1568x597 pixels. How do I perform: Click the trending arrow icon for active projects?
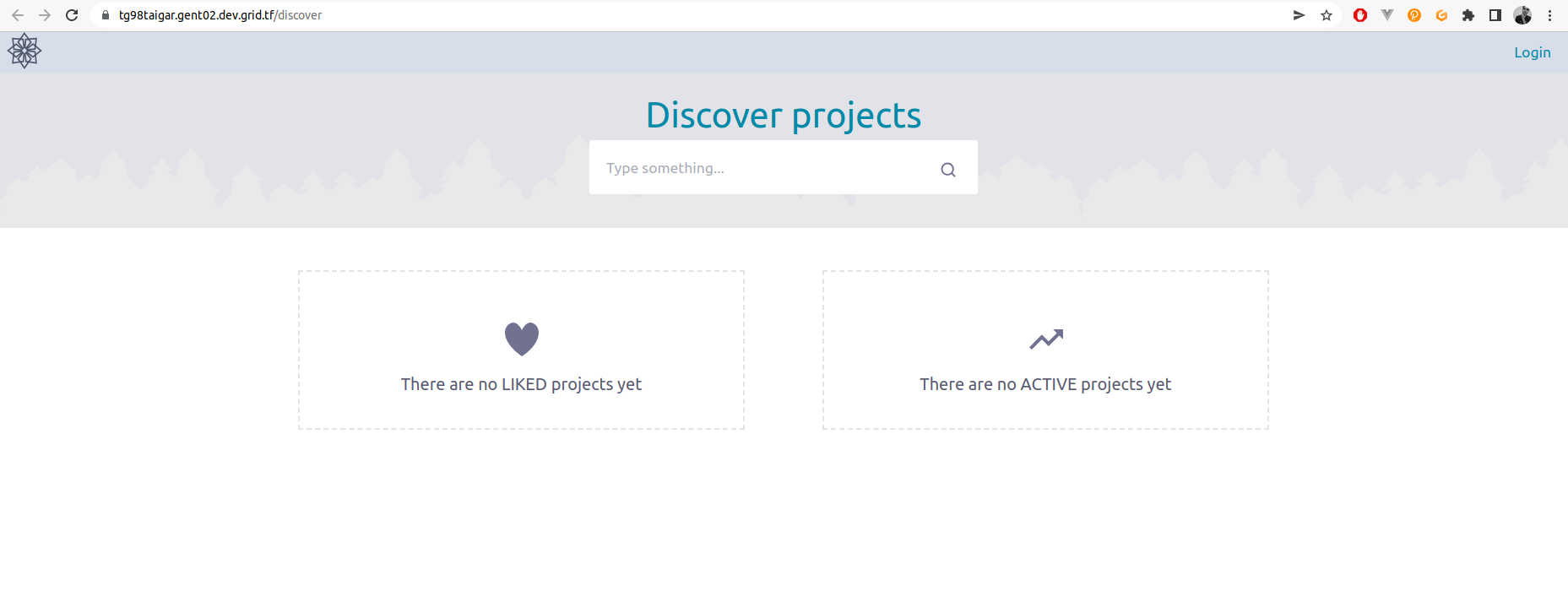(x=1046, y=339)
